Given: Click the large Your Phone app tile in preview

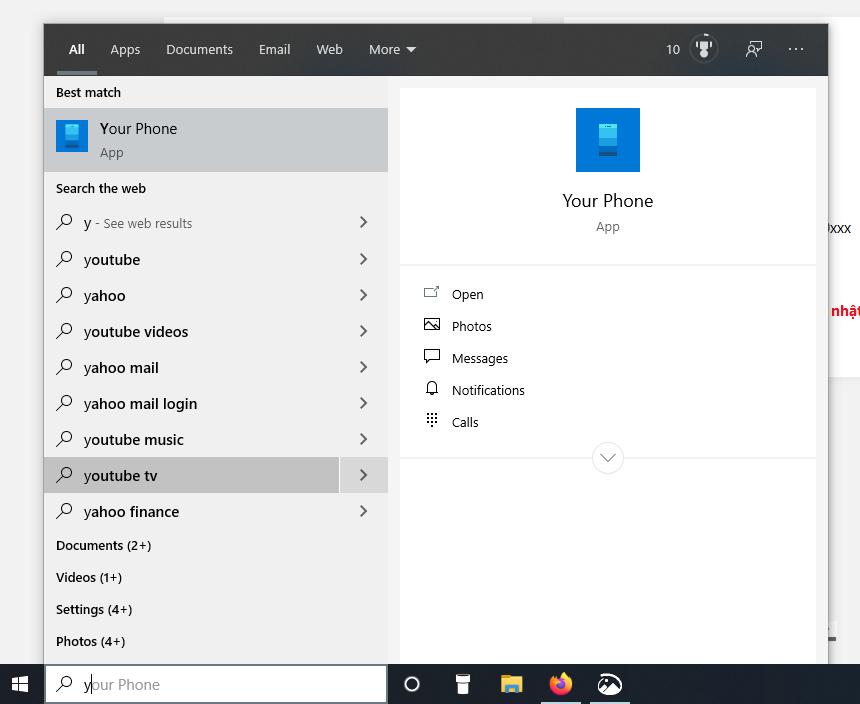Looking at the screenshot, I should [608, 140].
